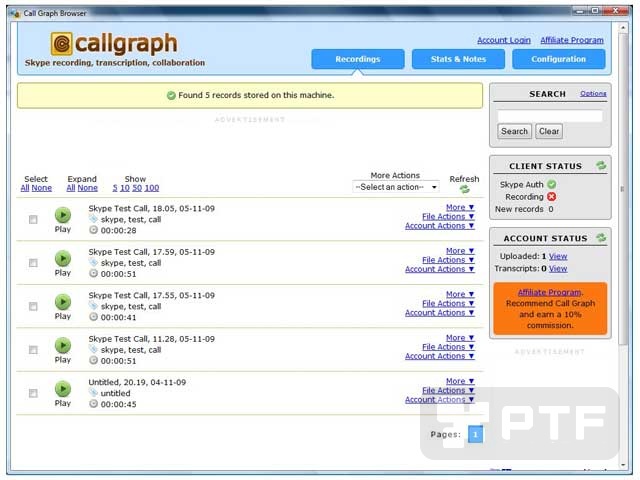Open the Configuration tab
The image size is (640, 480).
click(559, 59)
